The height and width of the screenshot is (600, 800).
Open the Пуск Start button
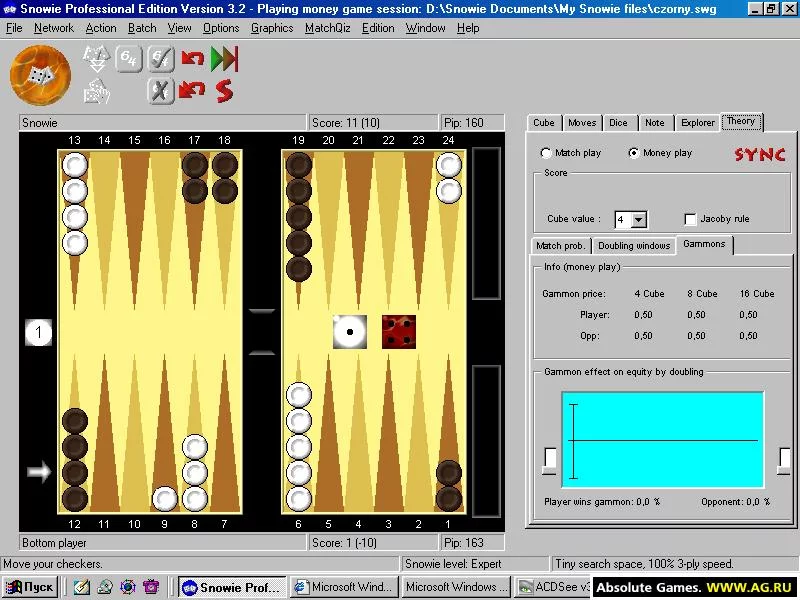tap(30, 587)
